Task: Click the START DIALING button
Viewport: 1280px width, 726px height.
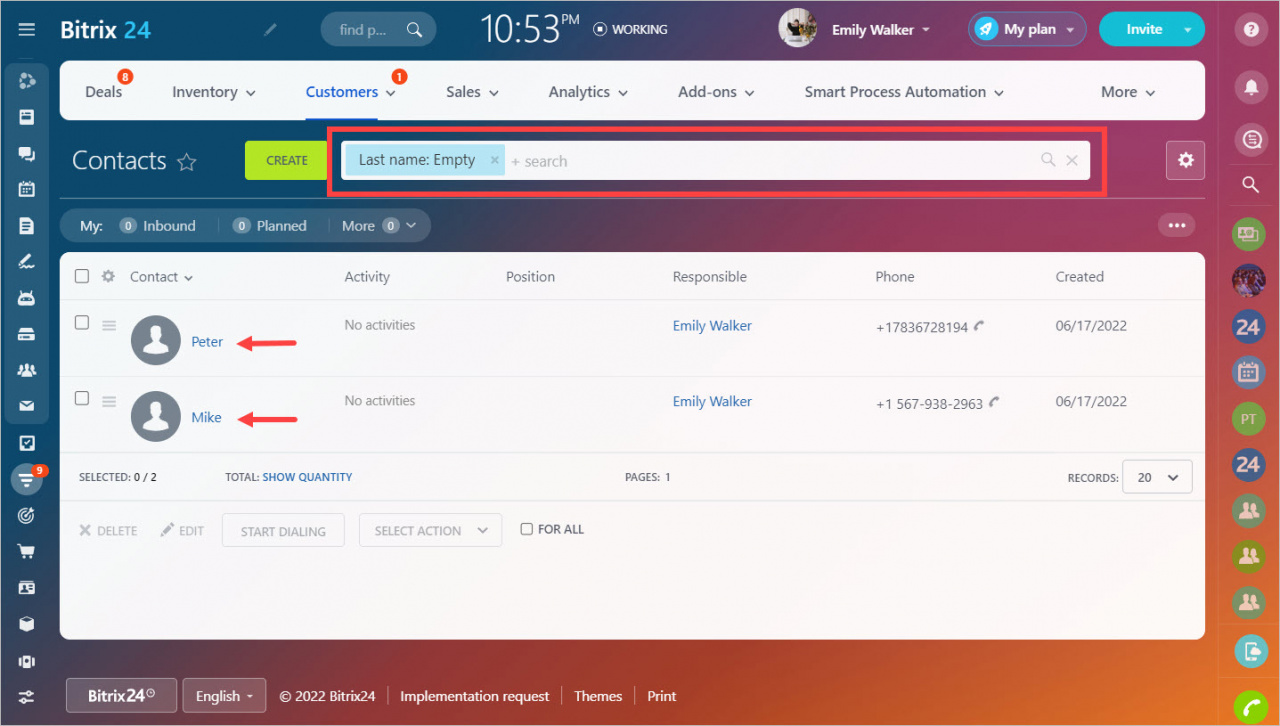Action: point(283,531)
